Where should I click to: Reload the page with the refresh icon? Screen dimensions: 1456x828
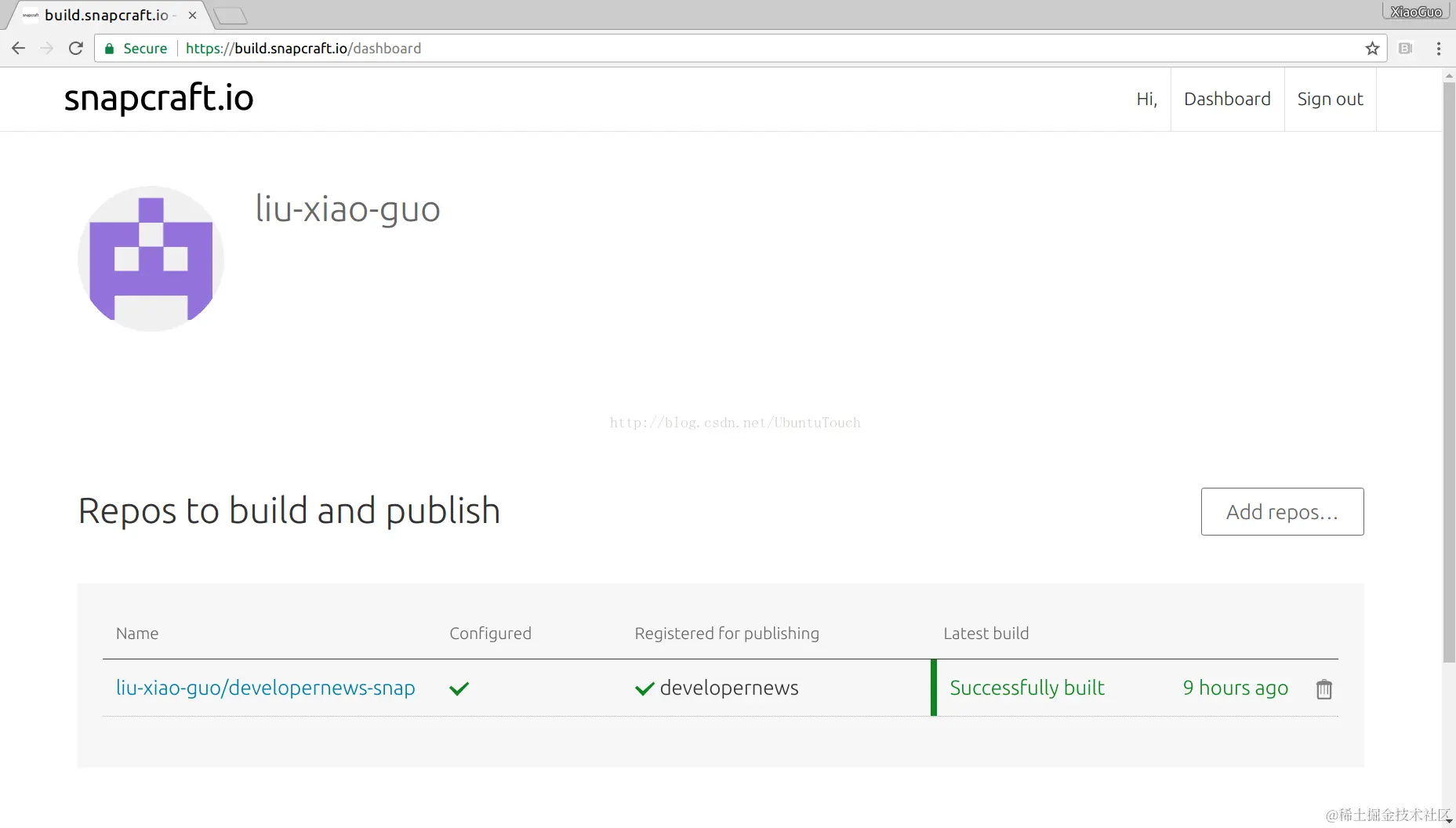click(x=76, y=49)
